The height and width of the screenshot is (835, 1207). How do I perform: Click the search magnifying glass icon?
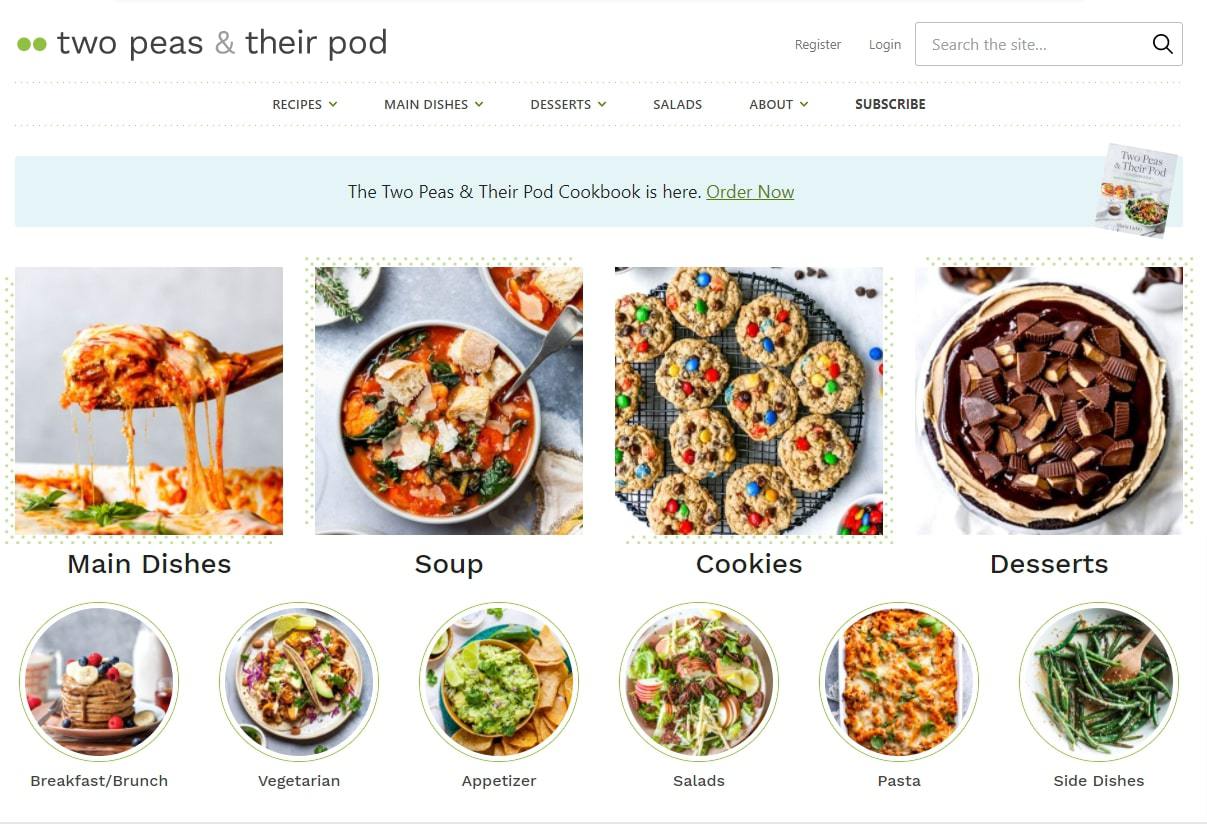[x=1161, y=44]
